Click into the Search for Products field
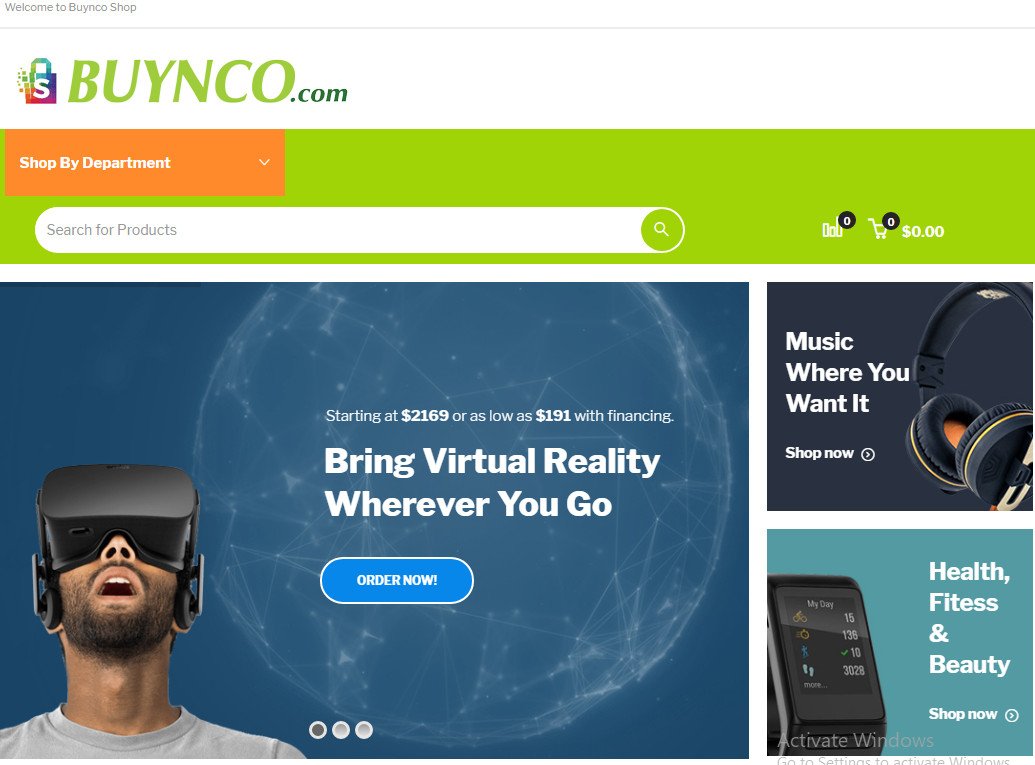Screen dimensions: 1035x765 pyautogui.click(x=338, y=230)
